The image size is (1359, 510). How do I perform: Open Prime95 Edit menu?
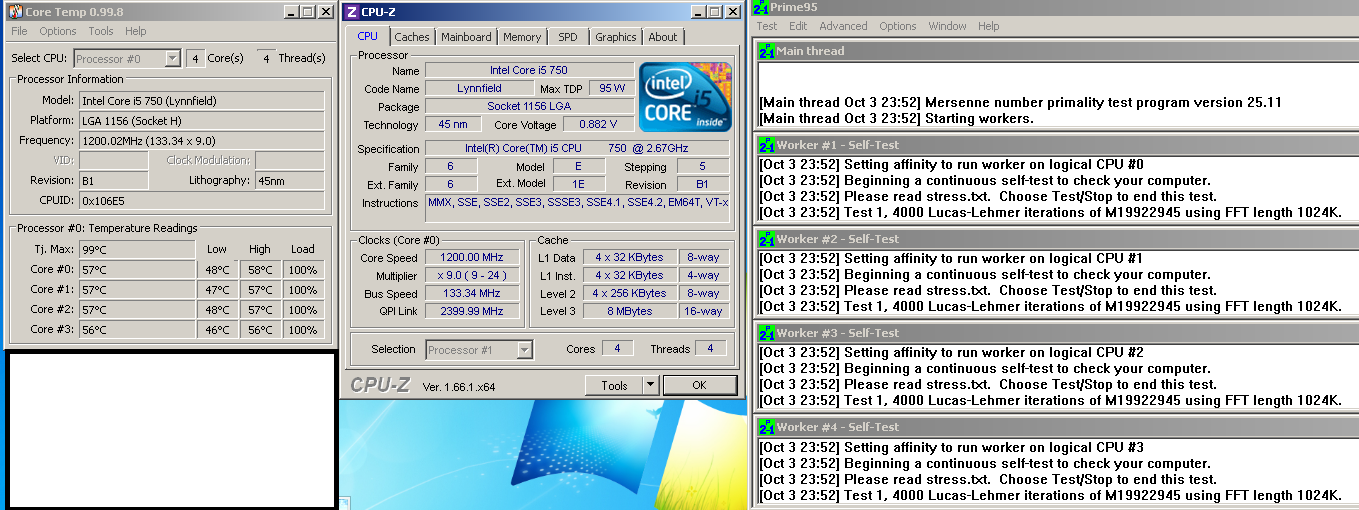click(798, 26)
